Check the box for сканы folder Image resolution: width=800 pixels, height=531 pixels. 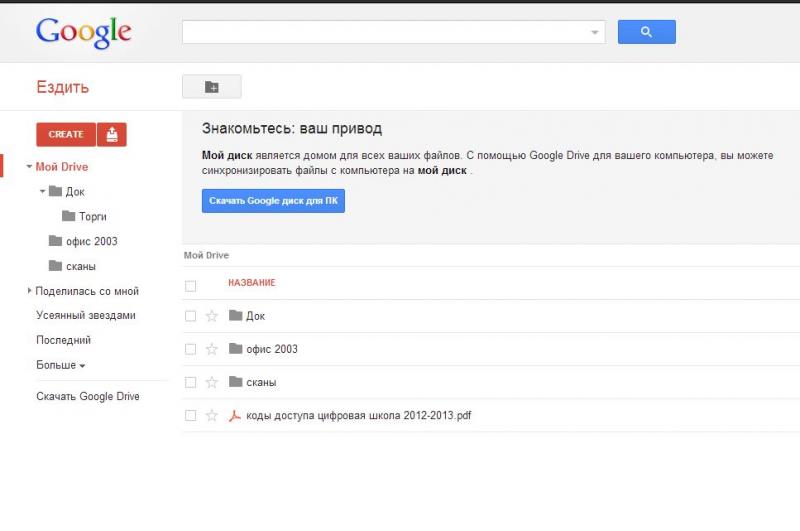coord(190,383)
